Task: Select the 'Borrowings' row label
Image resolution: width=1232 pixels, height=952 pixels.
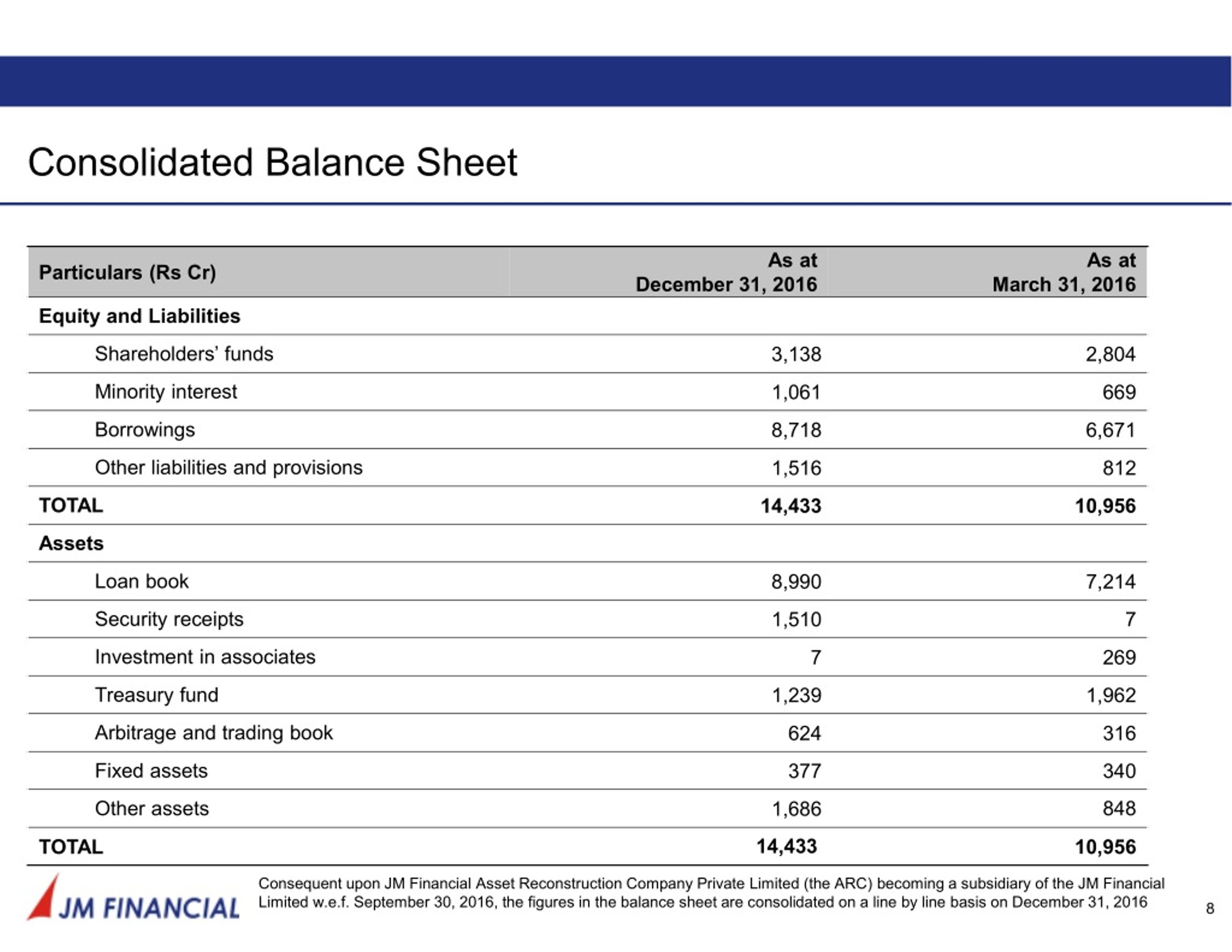Action: [x=145, y=430]
